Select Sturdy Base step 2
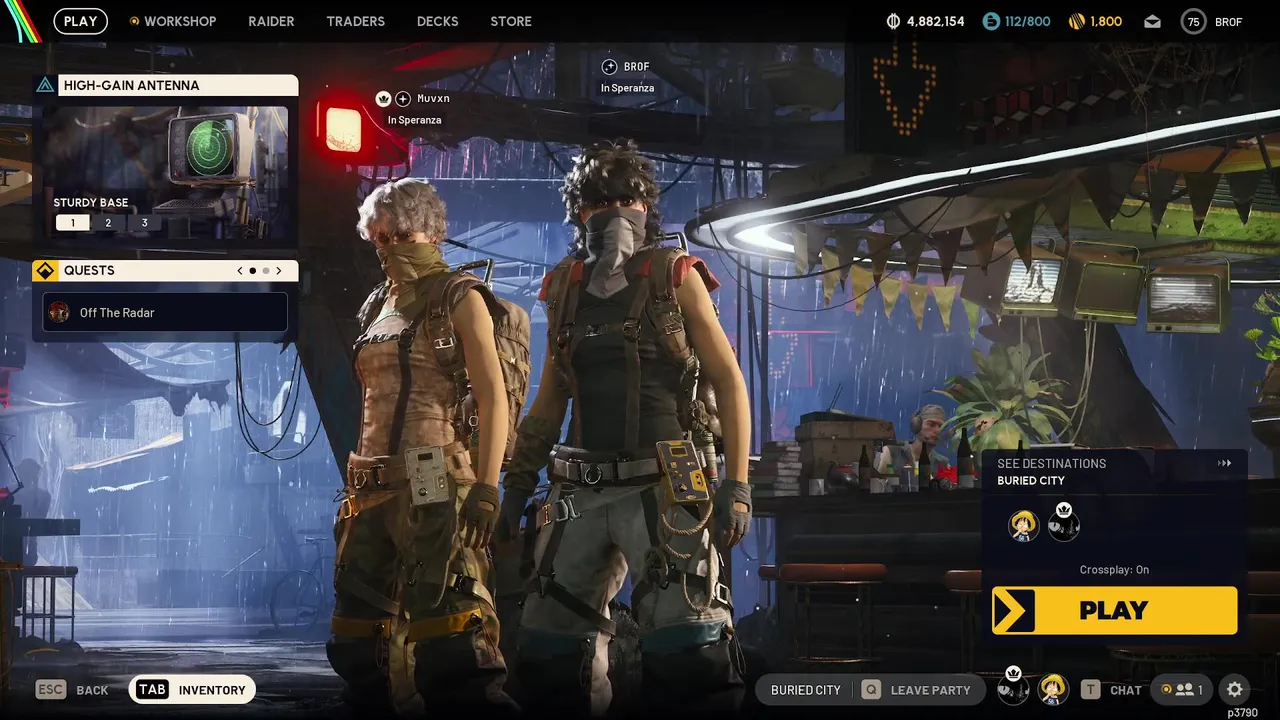This screenshot has height=720, width=1280. click(108, 223)
